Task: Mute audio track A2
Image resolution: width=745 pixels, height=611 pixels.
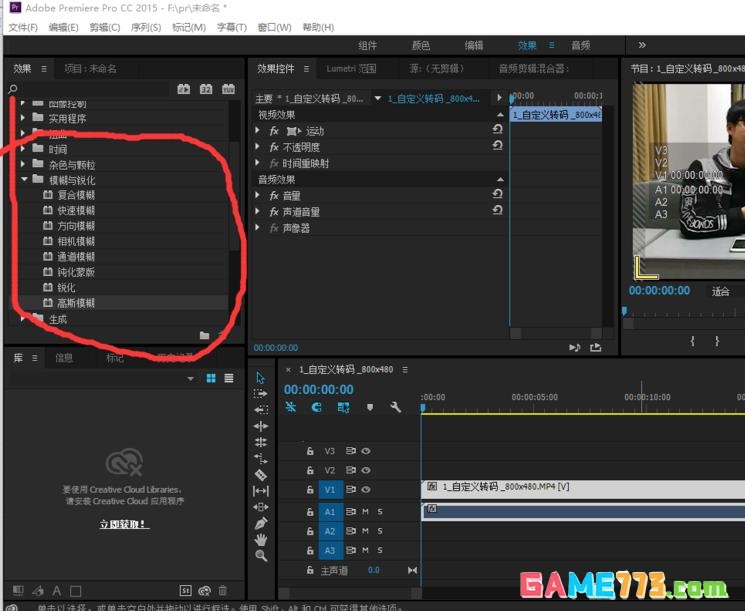Action: coord(365,531)
